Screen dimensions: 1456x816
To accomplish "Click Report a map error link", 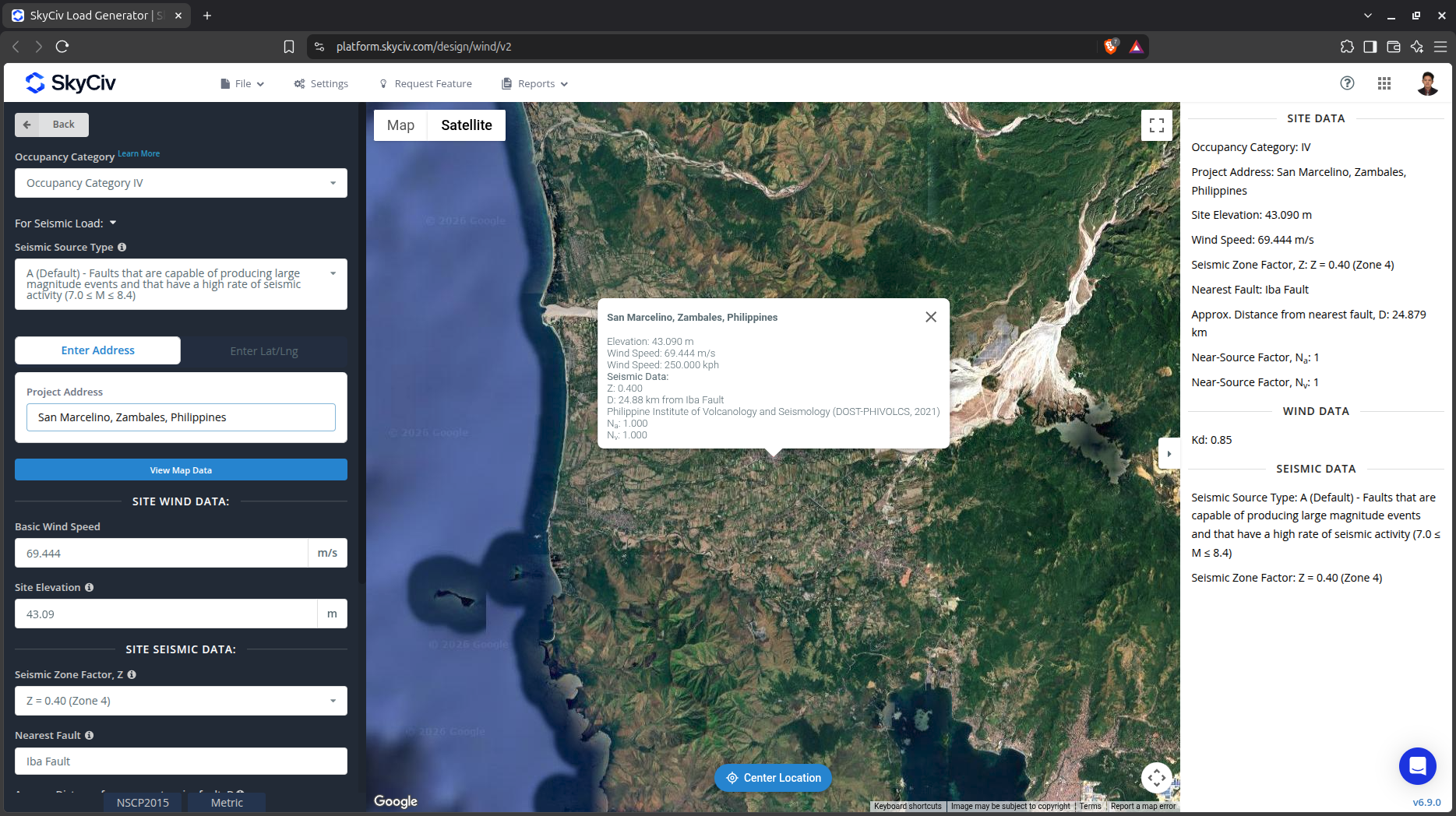I will pos(1143,807).
